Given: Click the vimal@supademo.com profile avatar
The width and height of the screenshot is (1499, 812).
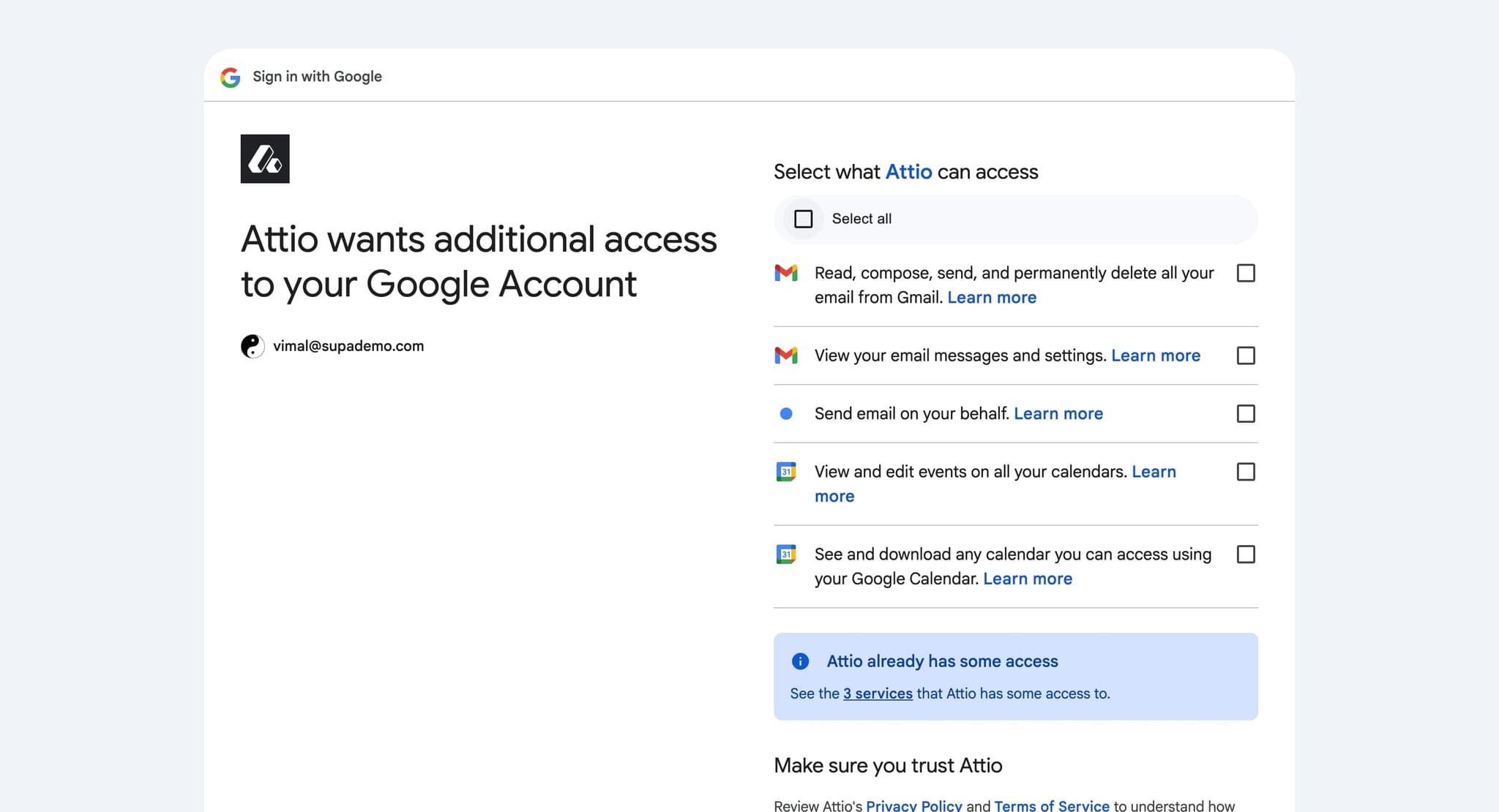Looking at the screenshot, I should coord(253,346).
